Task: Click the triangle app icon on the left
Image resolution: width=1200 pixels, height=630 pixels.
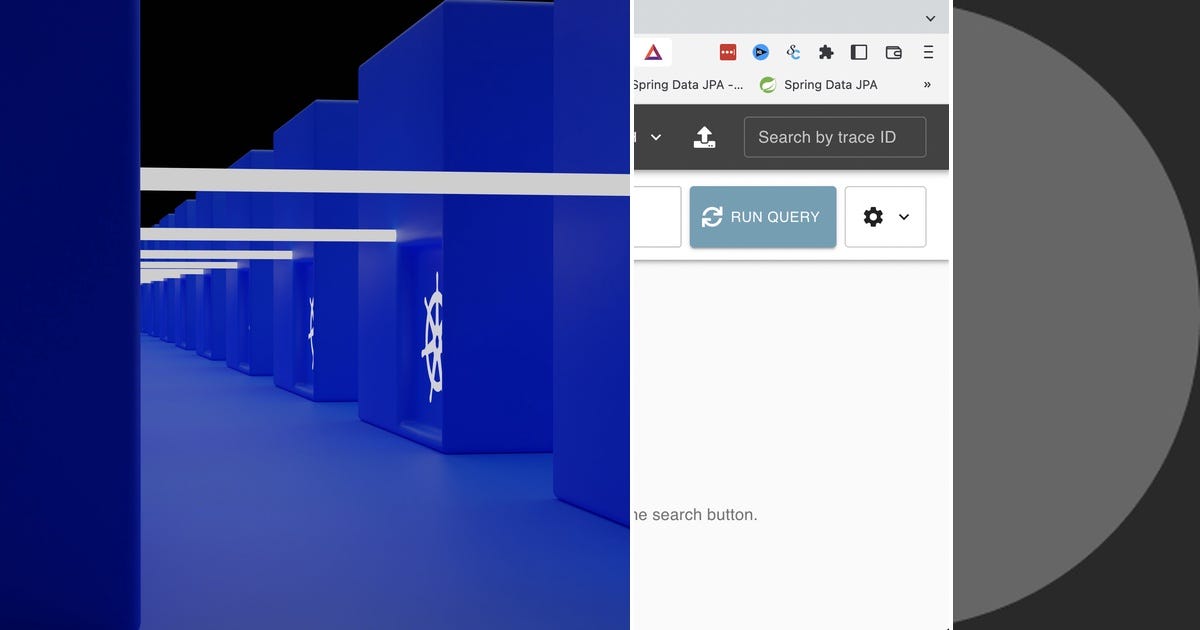Action: (x=653, y=51)
